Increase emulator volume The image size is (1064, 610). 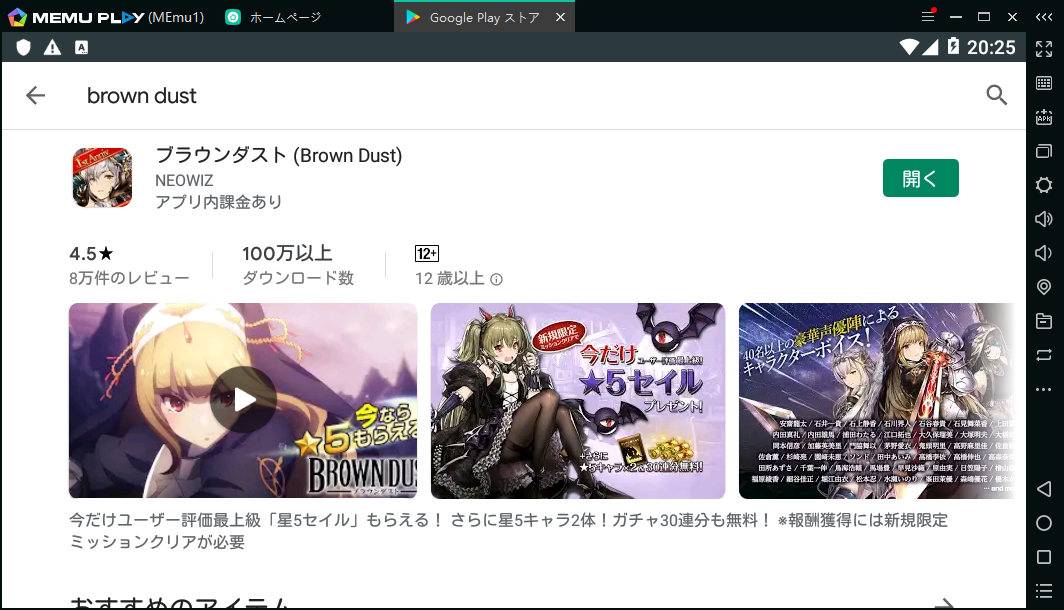[x=1044, y=218]
